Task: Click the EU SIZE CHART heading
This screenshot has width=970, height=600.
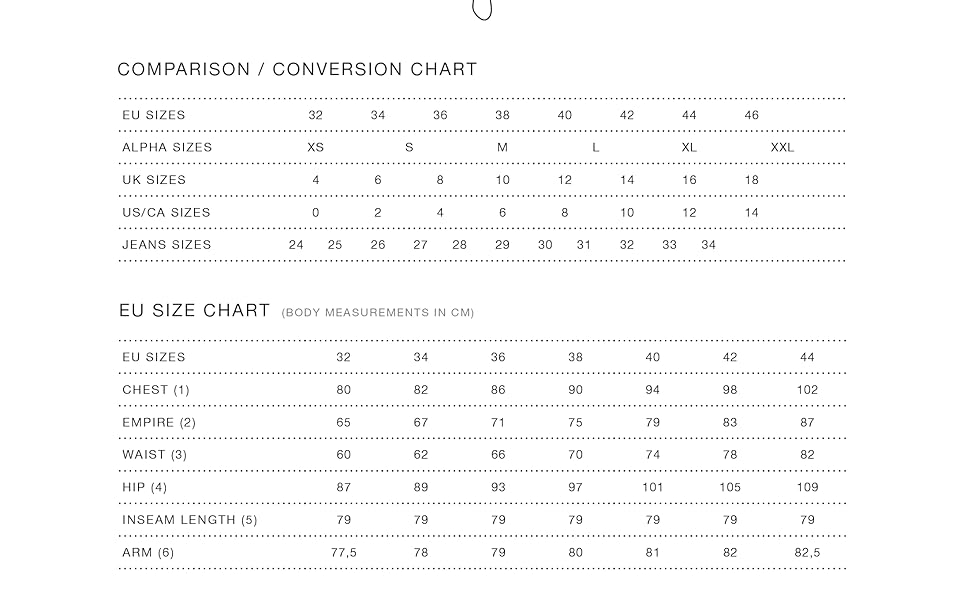Action: pyautogui.click(x=194, y=311)
